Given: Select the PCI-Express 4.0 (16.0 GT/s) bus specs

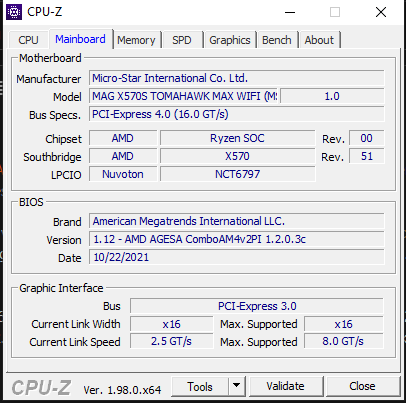Looking at the screenshot, I should pyautogui.click(x=237, y=114).
